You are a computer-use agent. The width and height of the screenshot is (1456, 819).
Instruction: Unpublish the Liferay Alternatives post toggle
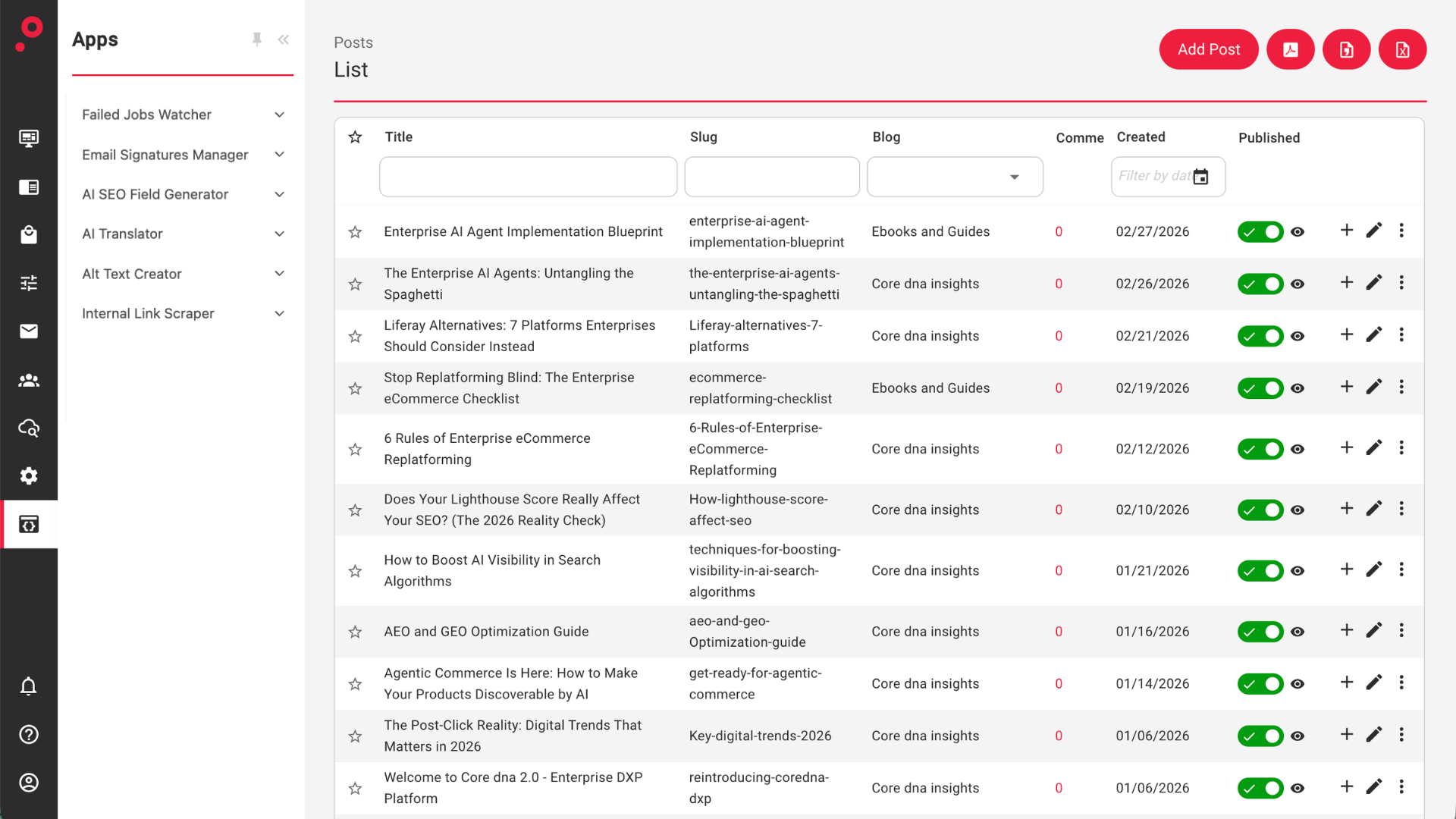point(1260,336)
